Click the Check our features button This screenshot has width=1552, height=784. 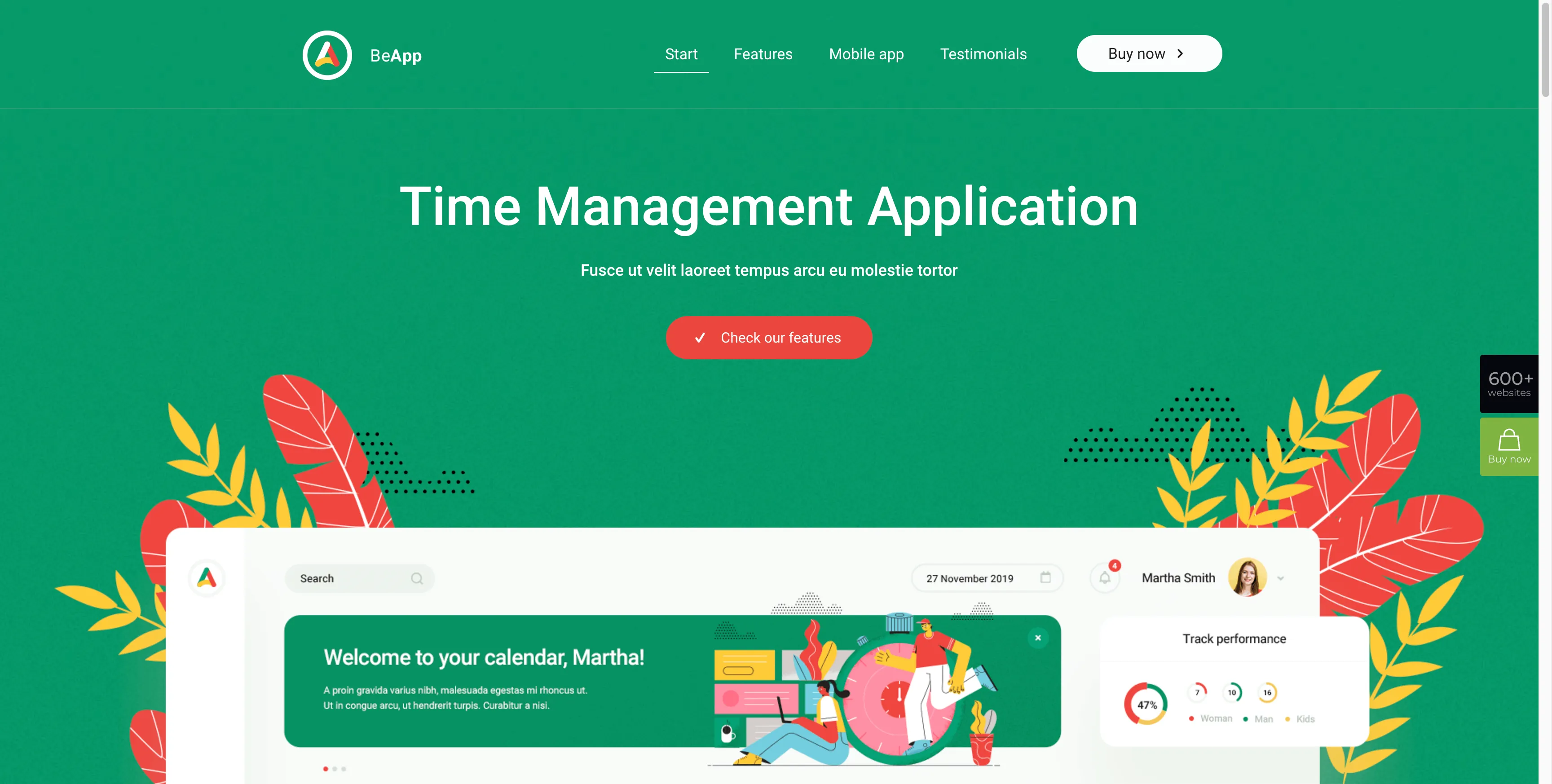coord(769,337)
